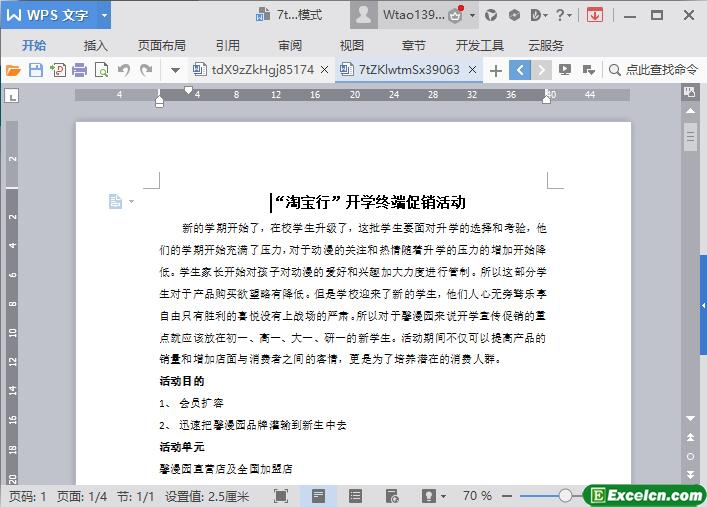Click the document page icon beside title
Image resolution: width=707 pixels, height=507 pixels.
(115, 201)
